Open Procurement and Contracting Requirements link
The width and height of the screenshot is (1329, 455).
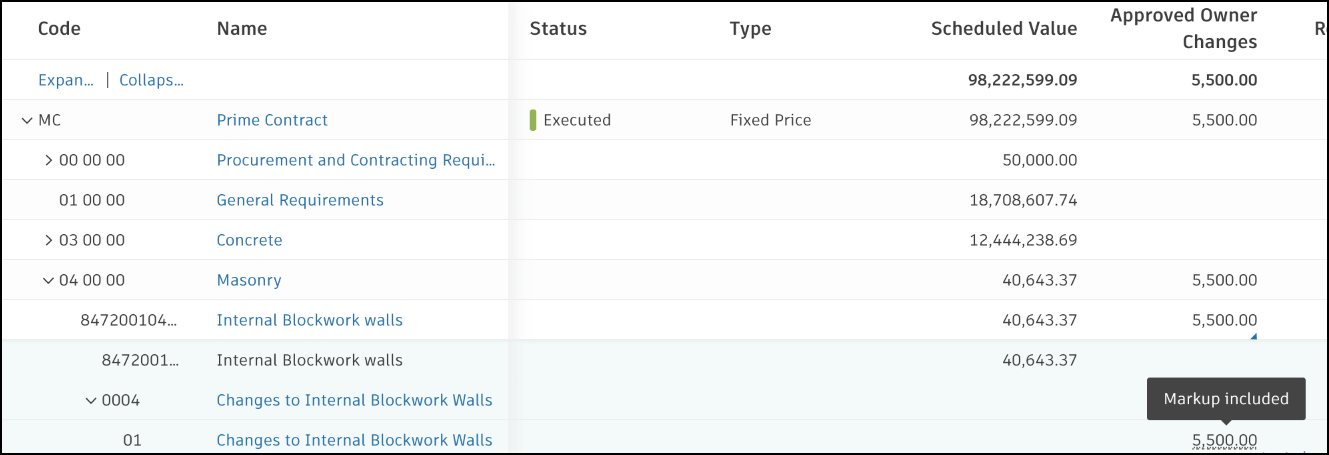click(356, 160)
